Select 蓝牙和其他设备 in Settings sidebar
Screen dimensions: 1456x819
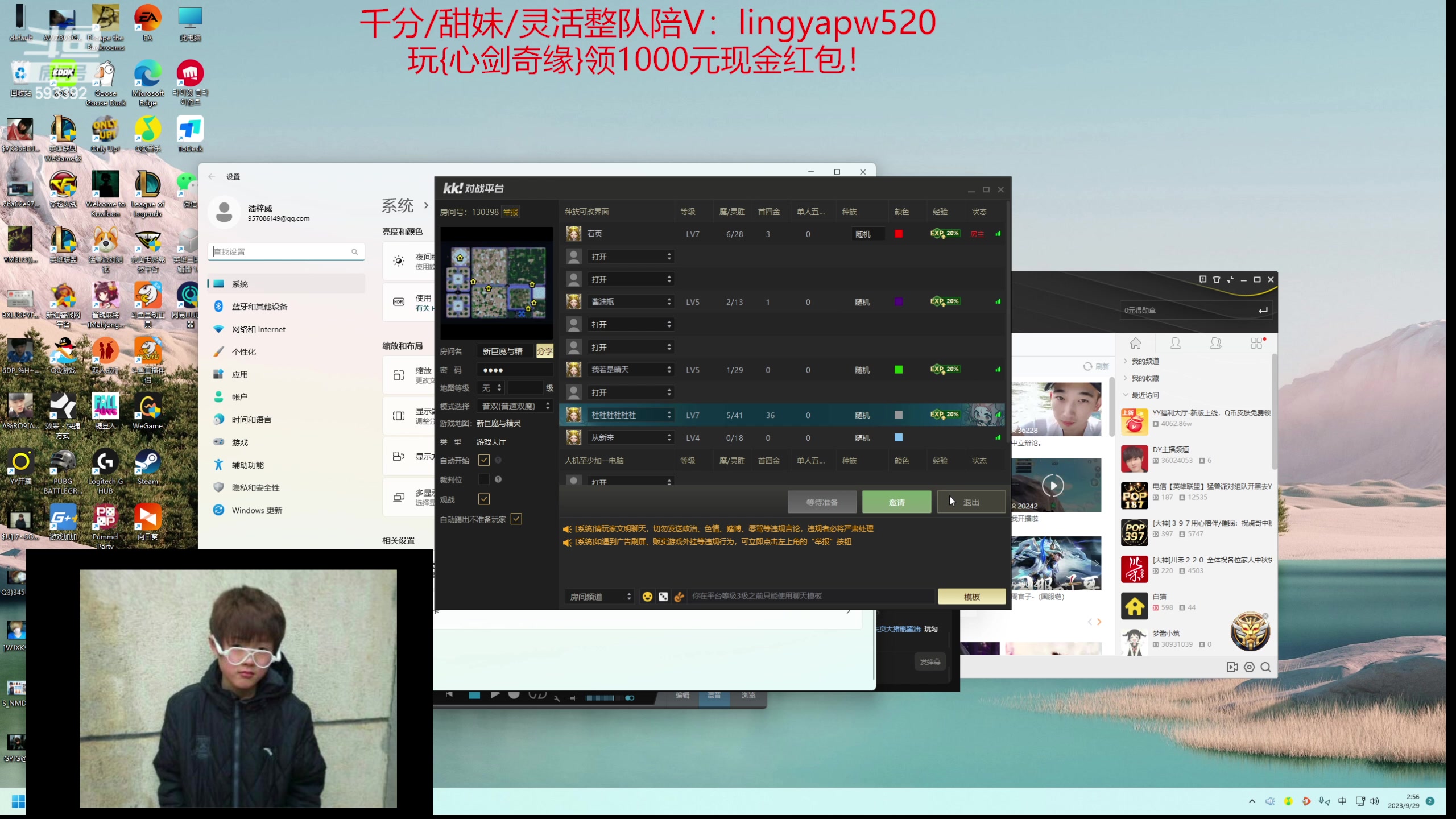pyautogui.click(x=287, y=307)
